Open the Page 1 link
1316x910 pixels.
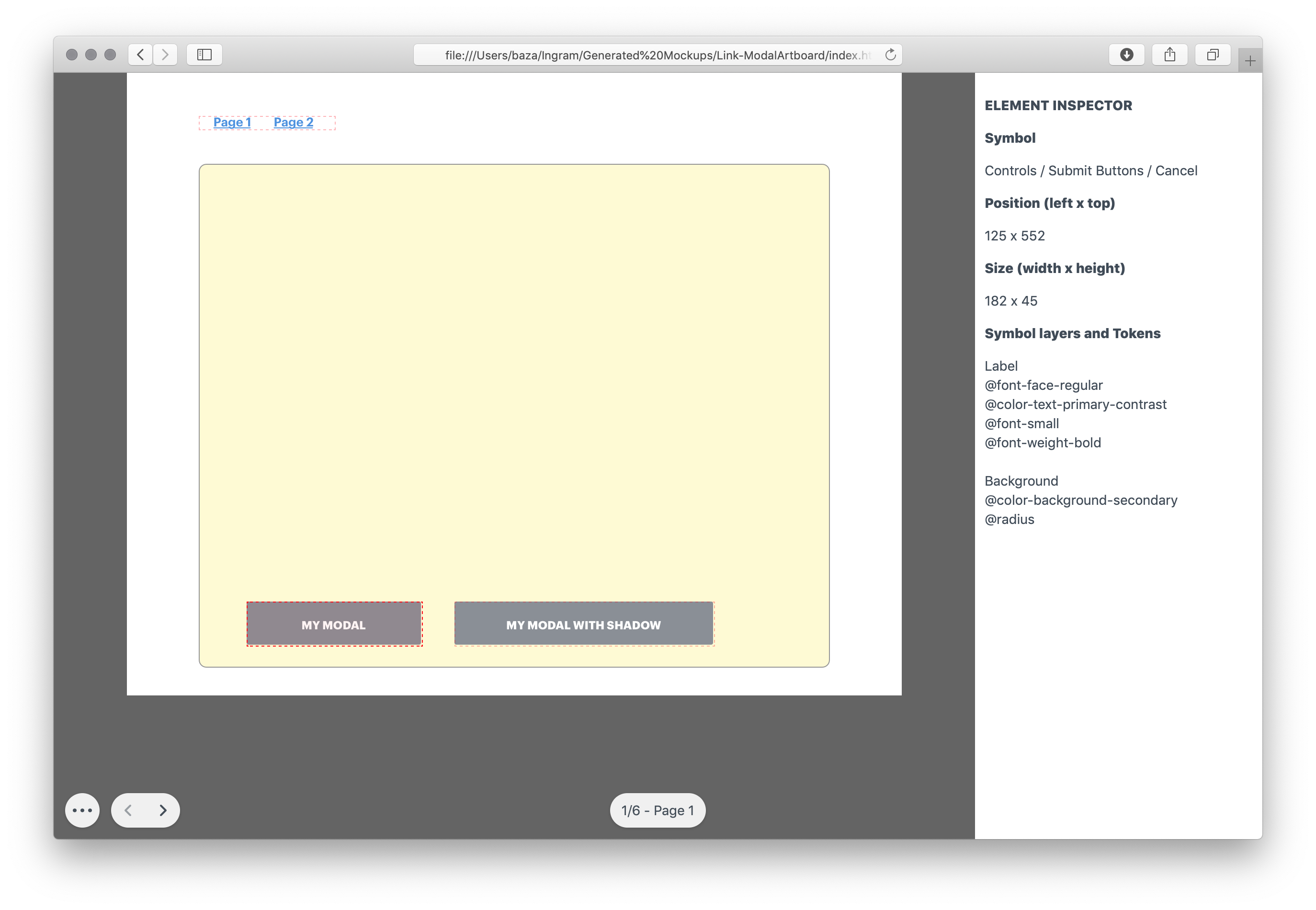click(232, 123)
